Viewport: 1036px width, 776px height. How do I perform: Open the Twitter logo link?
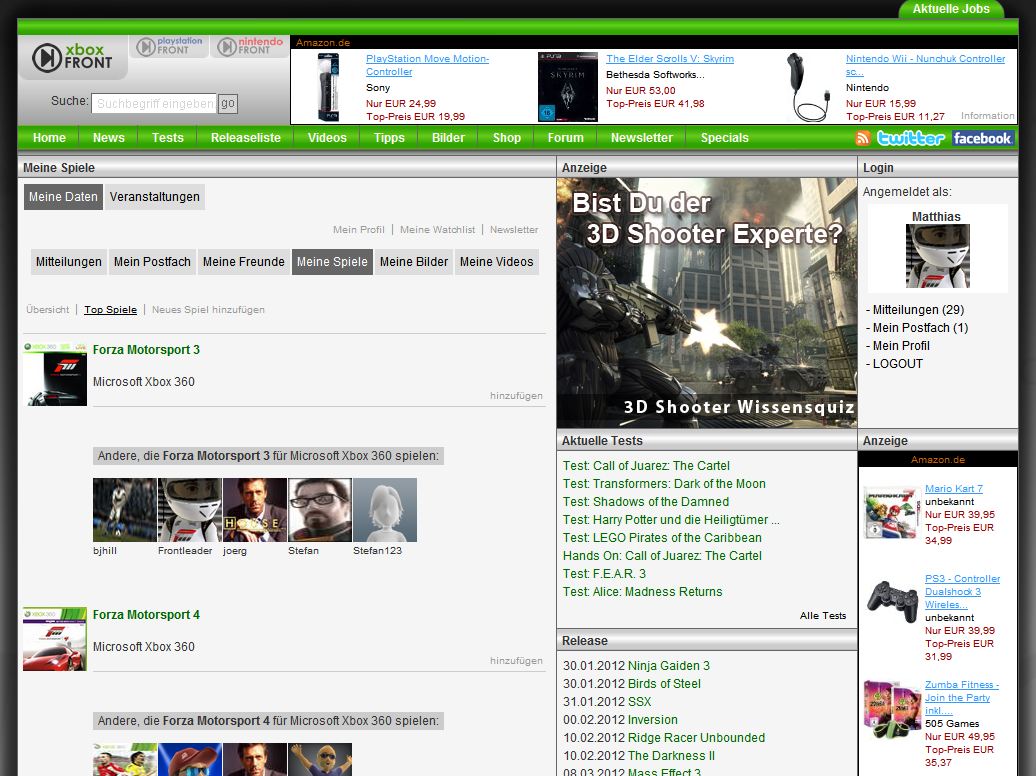click(x=910, y=138)
